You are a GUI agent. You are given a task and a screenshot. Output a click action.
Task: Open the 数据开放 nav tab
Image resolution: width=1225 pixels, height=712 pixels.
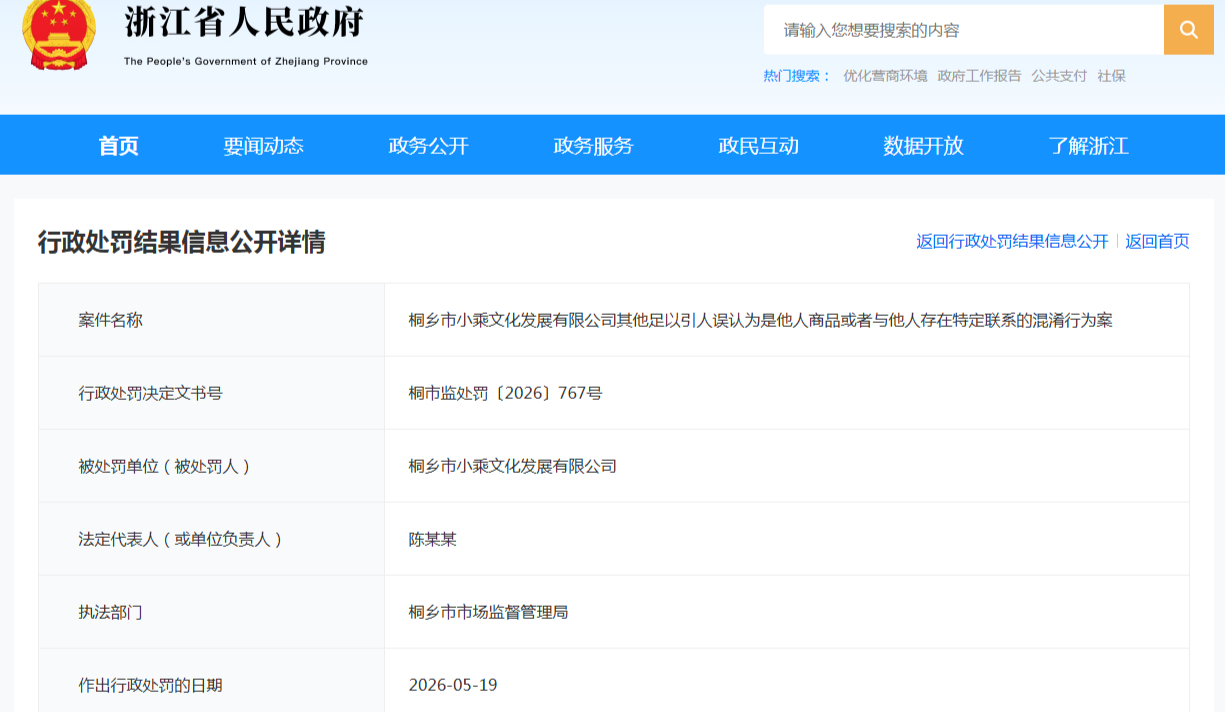923,145
